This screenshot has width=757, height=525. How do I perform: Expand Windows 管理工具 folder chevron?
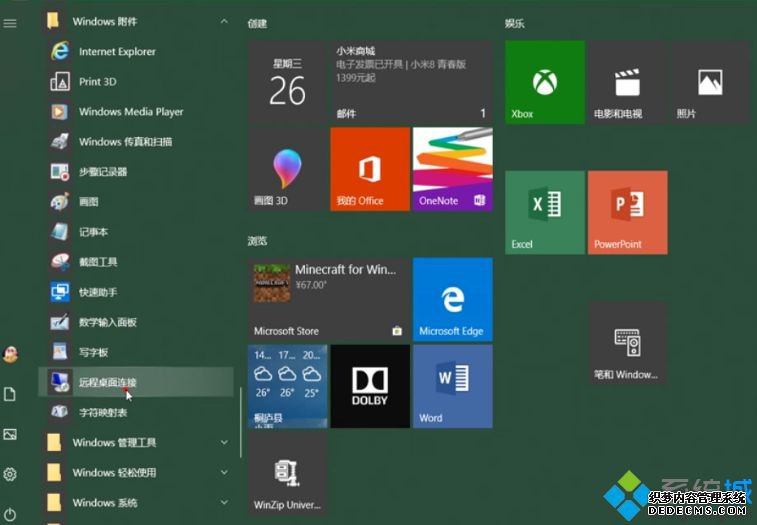click(224, 442)
